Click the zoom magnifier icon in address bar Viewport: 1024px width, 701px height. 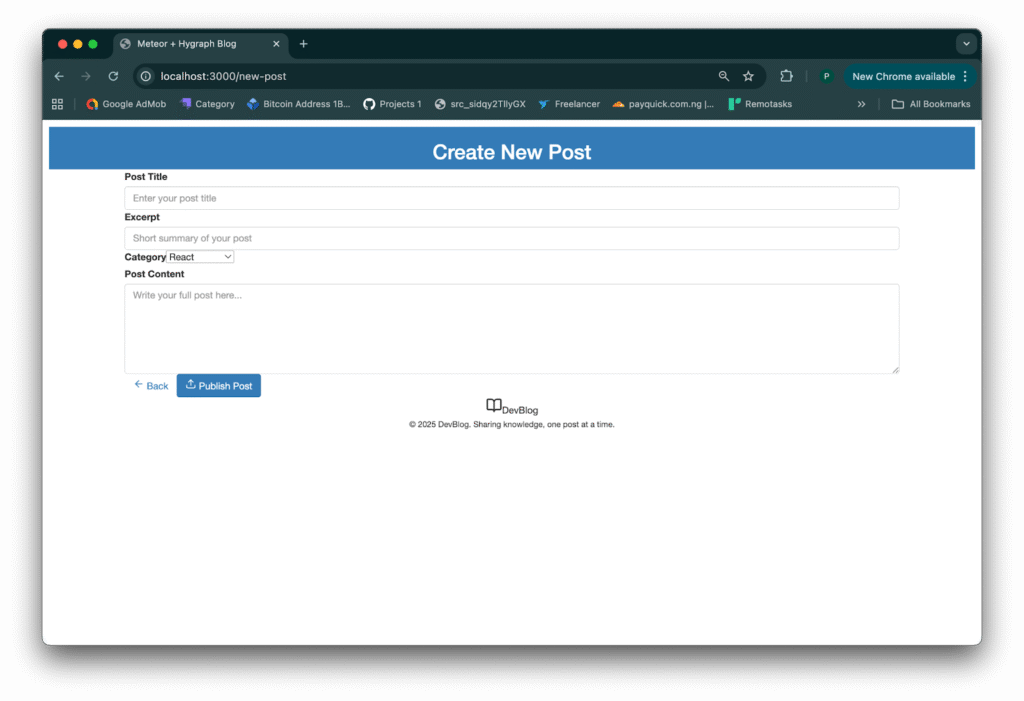tap(724, 76)
